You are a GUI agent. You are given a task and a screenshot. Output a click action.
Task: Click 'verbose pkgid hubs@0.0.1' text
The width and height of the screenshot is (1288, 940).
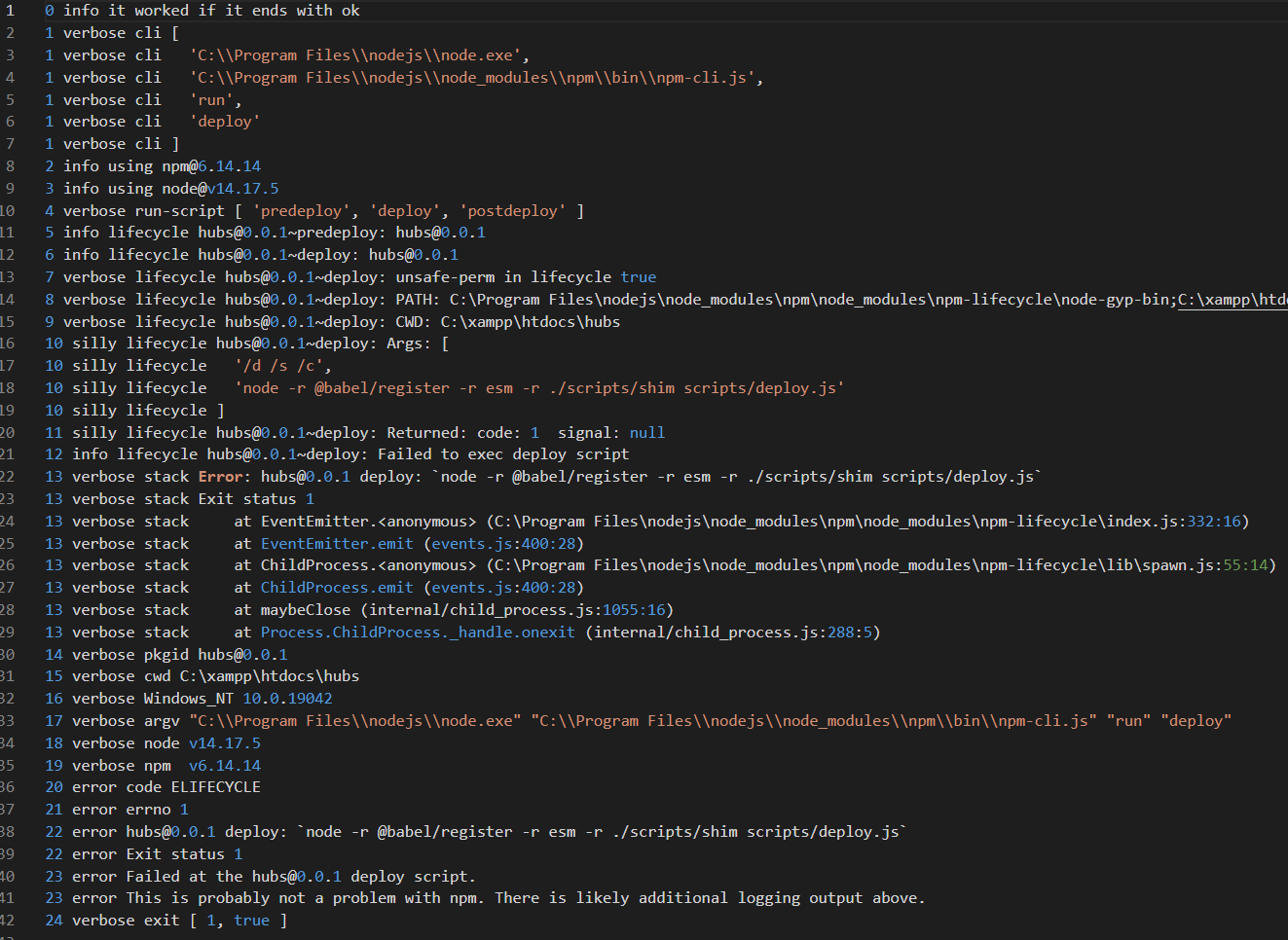coord(180,655)
